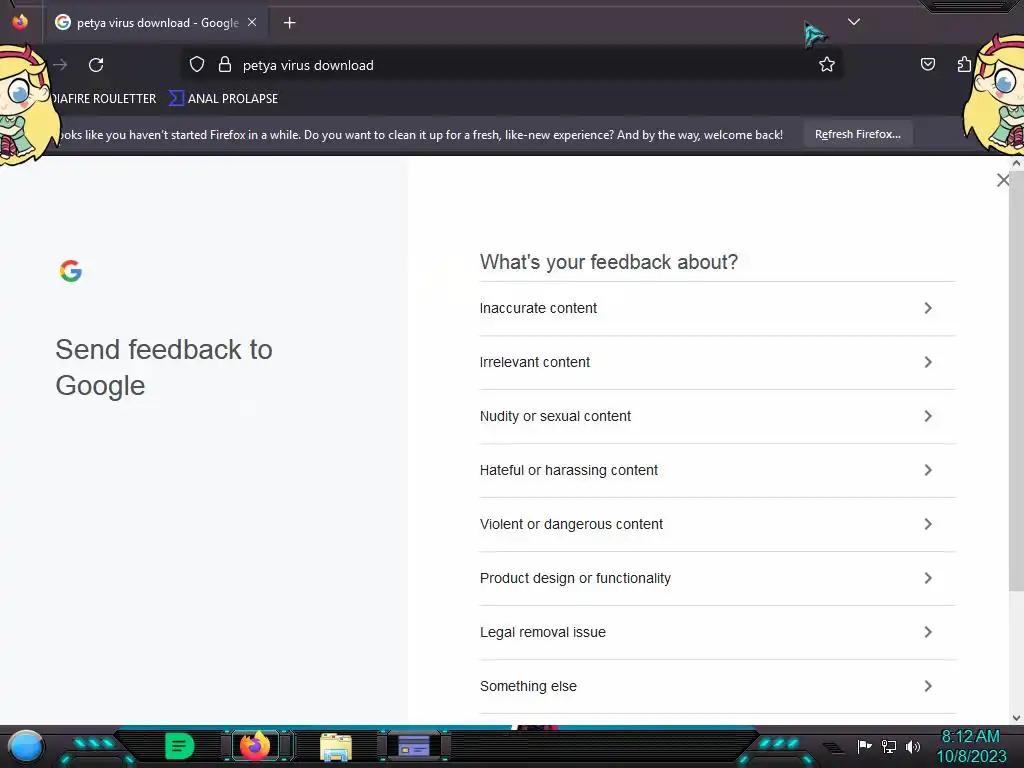Click the volume speaker tray icon
The width and height of the screenshot is (1024, 768).
pos(913,746)
